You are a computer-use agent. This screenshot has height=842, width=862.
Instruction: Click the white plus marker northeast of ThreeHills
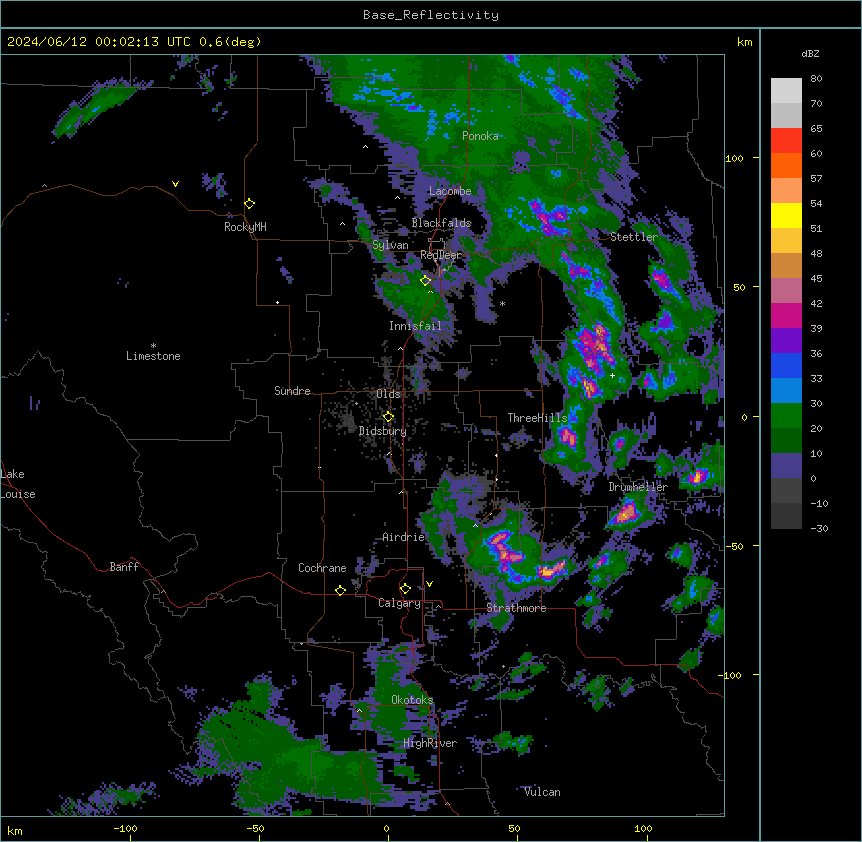pos(612,375)
